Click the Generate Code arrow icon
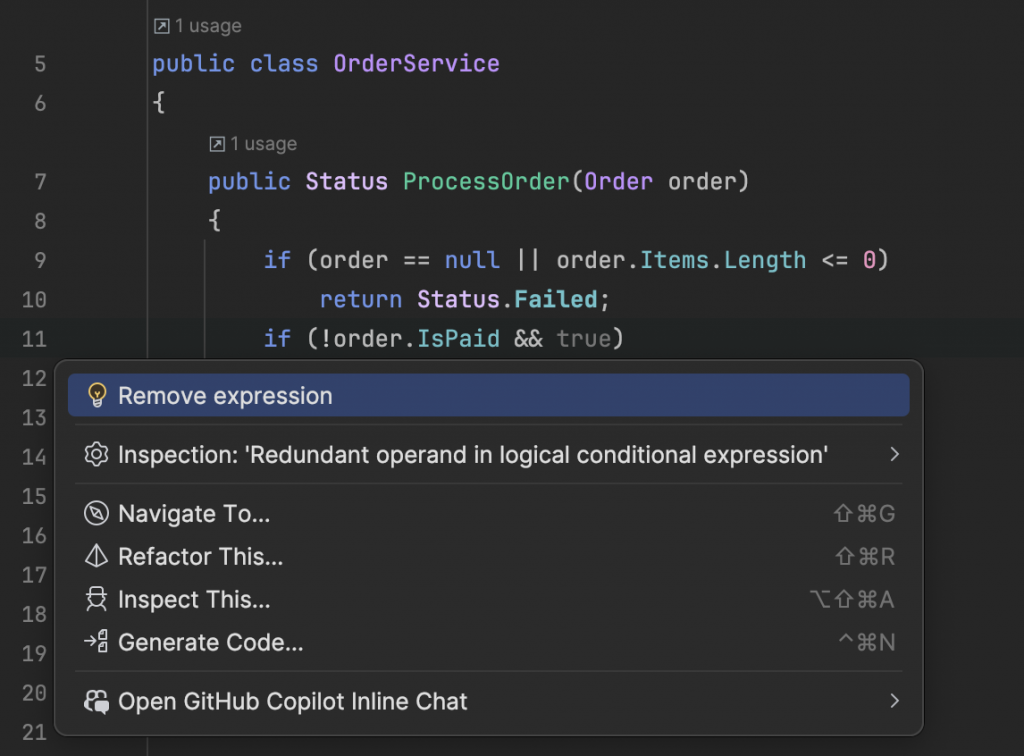The width and height of the screenshot is (1024, 756). [x=96, y=642]
